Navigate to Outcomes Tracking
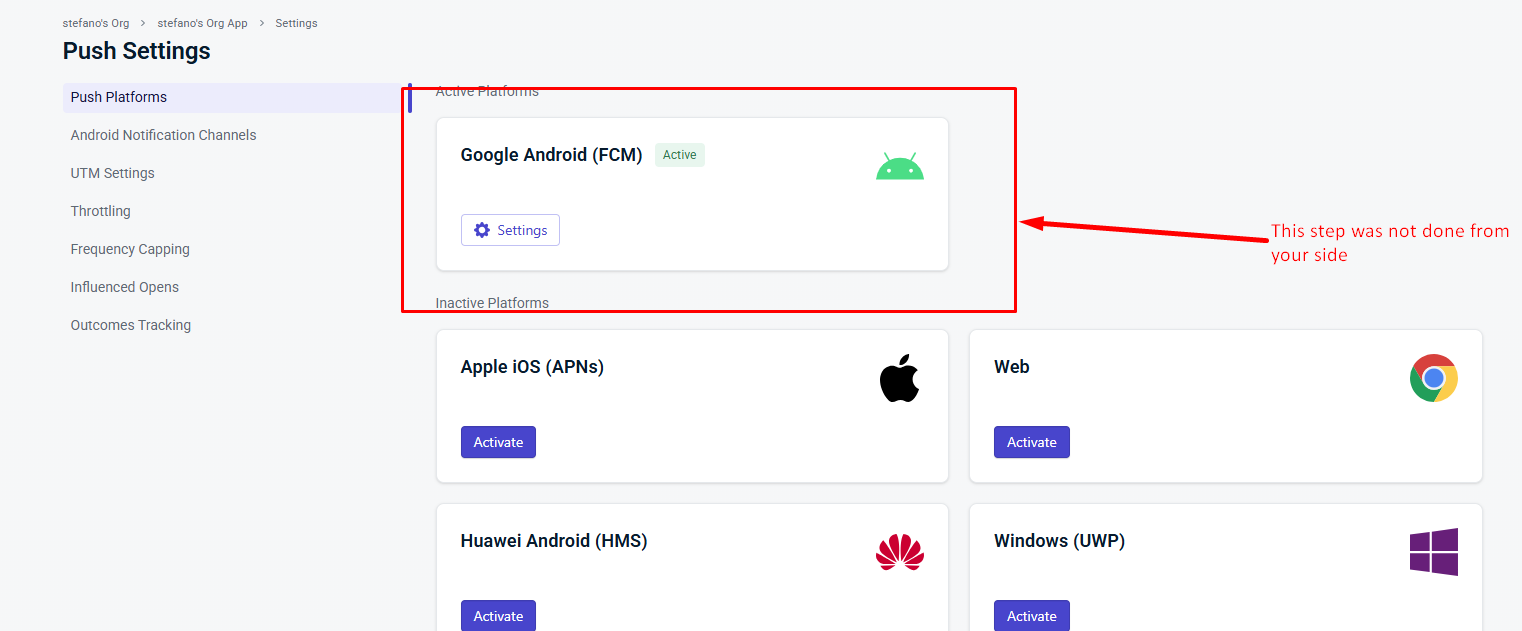 click(130, 325)
